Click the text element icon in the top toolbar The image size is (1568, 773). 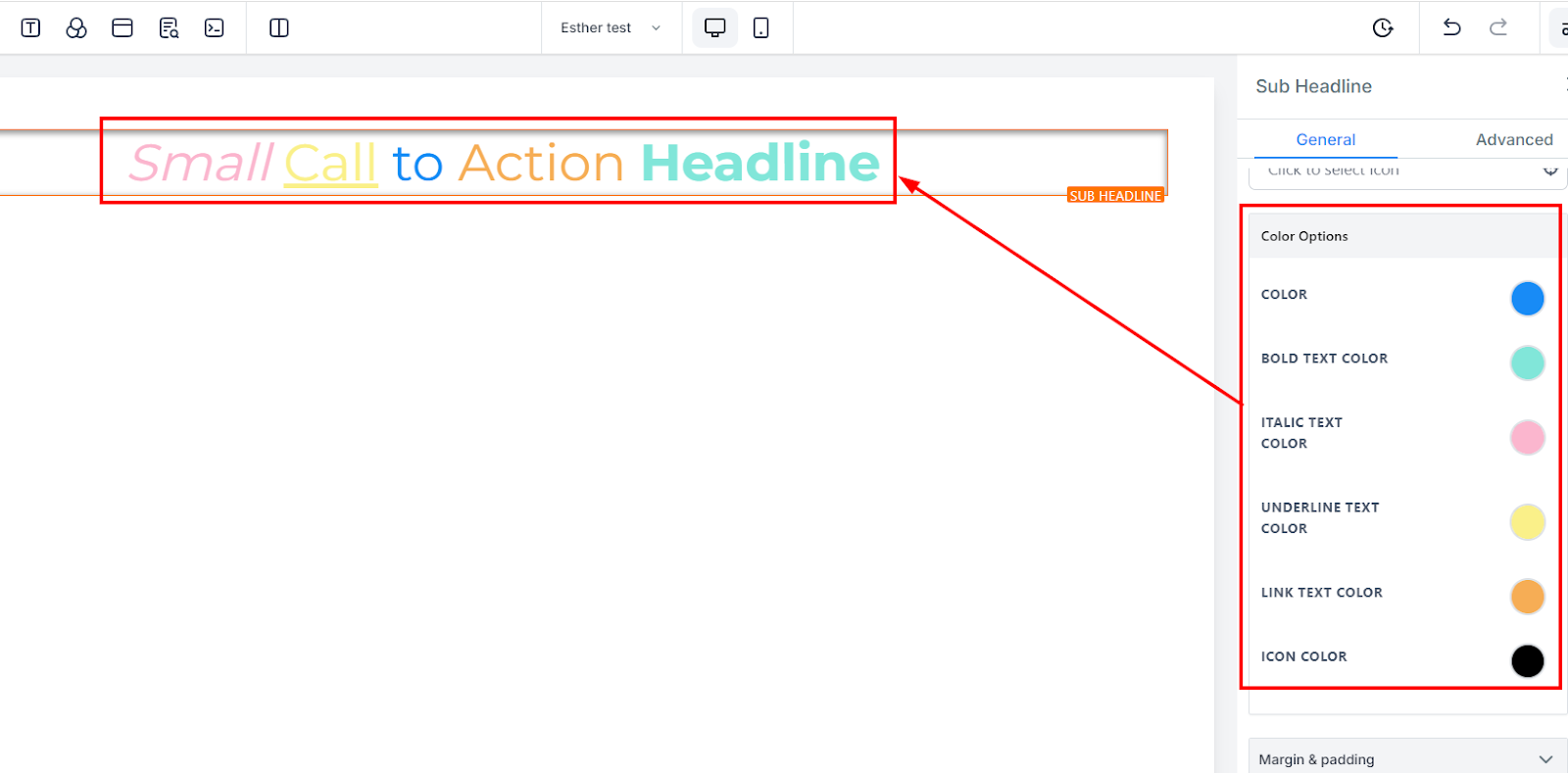[x=30, y=27]
